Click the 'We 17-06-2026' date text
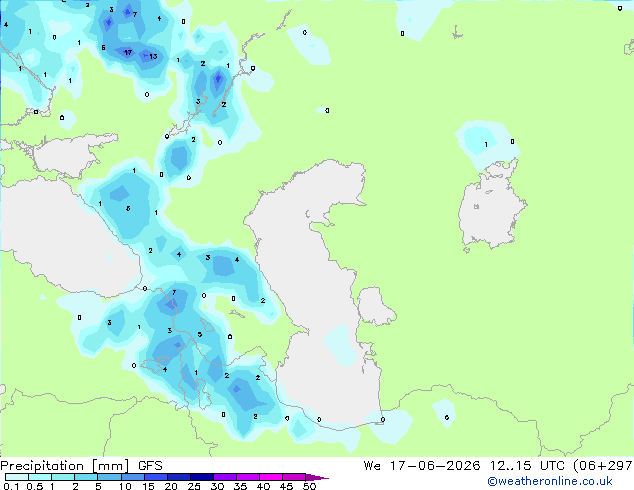 pos(422,466)
